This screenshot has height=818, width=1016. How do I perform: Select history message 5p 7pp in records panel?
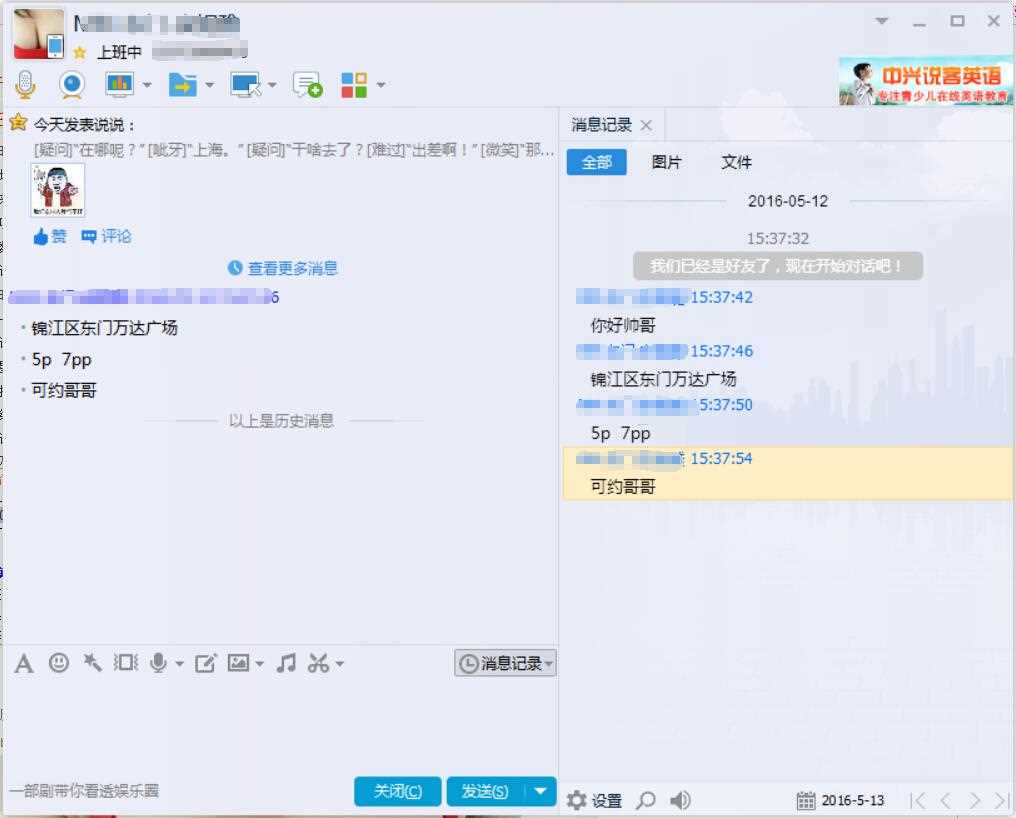621,433
